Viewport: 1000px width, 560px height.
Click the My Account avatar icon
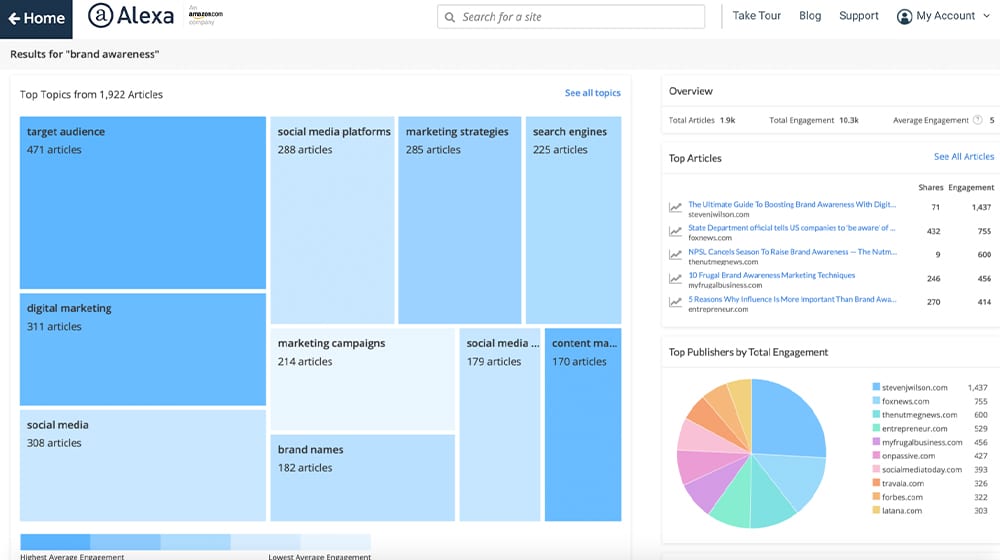pyautogui.click(x=904, y=17)
